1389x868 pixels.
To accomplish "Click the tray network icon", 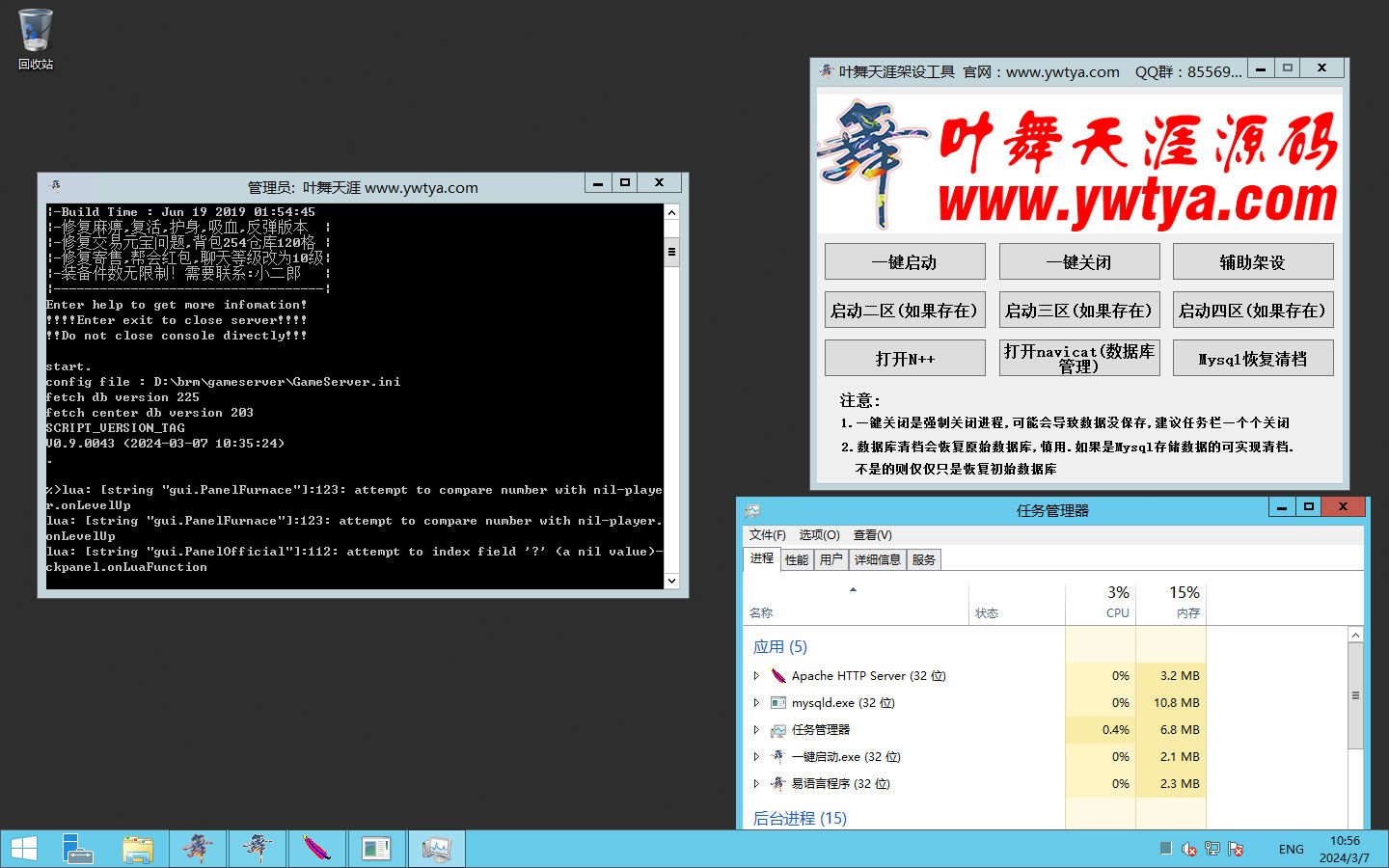I will coord(1212,849).
